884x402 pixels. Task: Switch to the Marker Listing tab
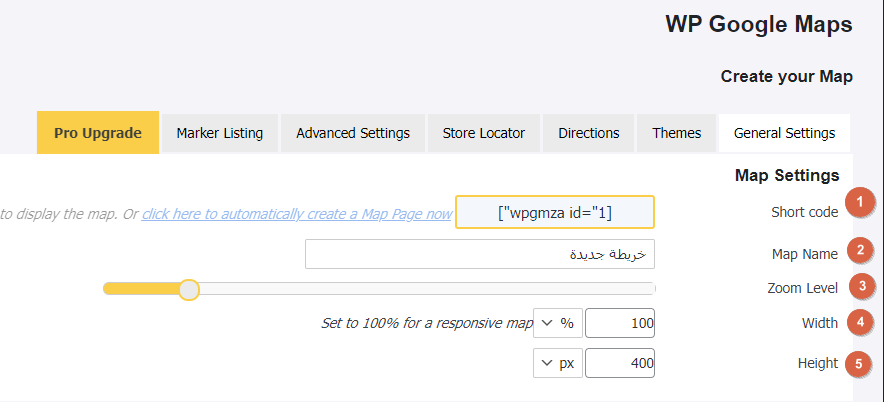click(219, 133)
